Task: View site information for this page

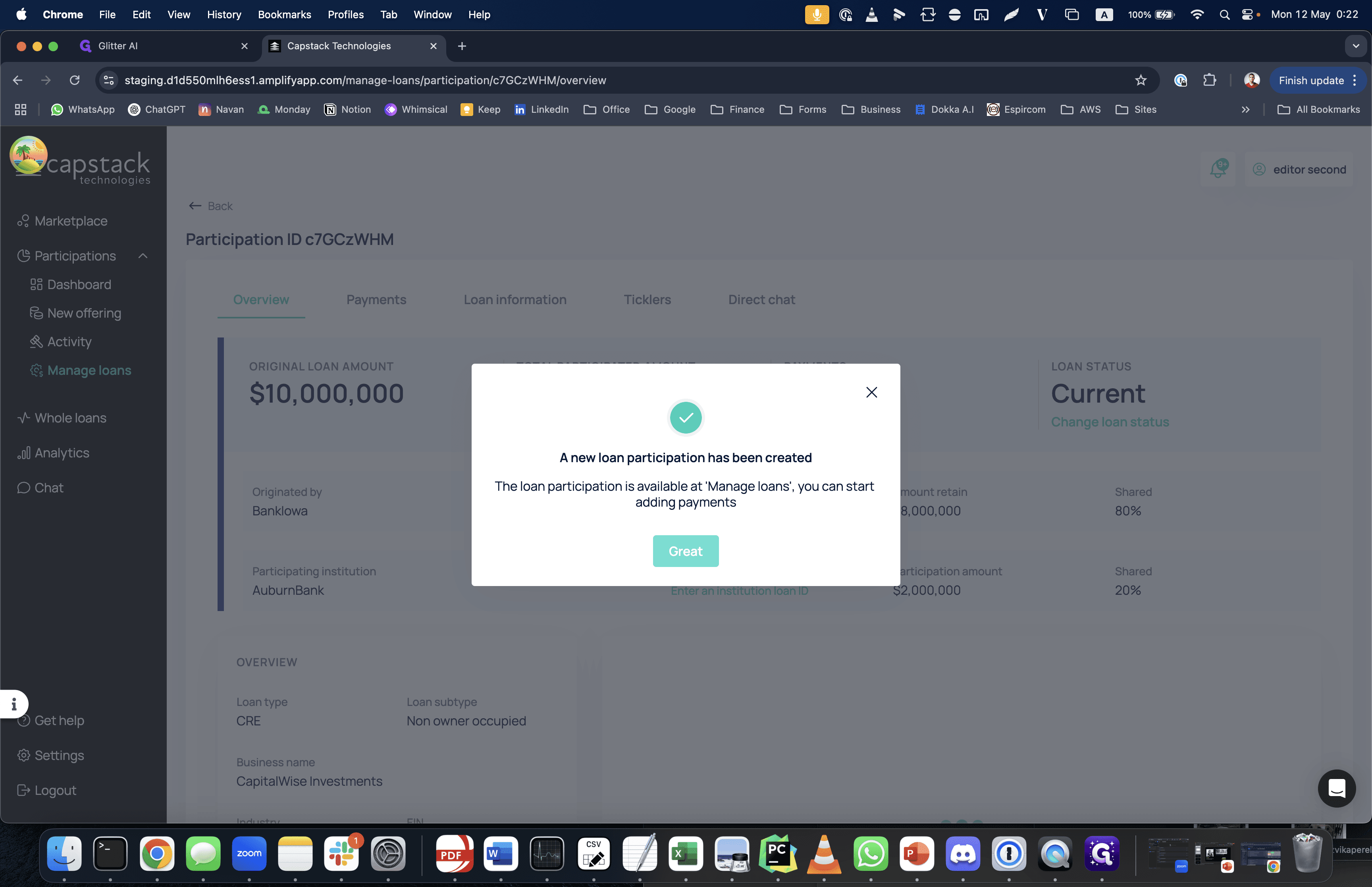Action: pos(109,80)
